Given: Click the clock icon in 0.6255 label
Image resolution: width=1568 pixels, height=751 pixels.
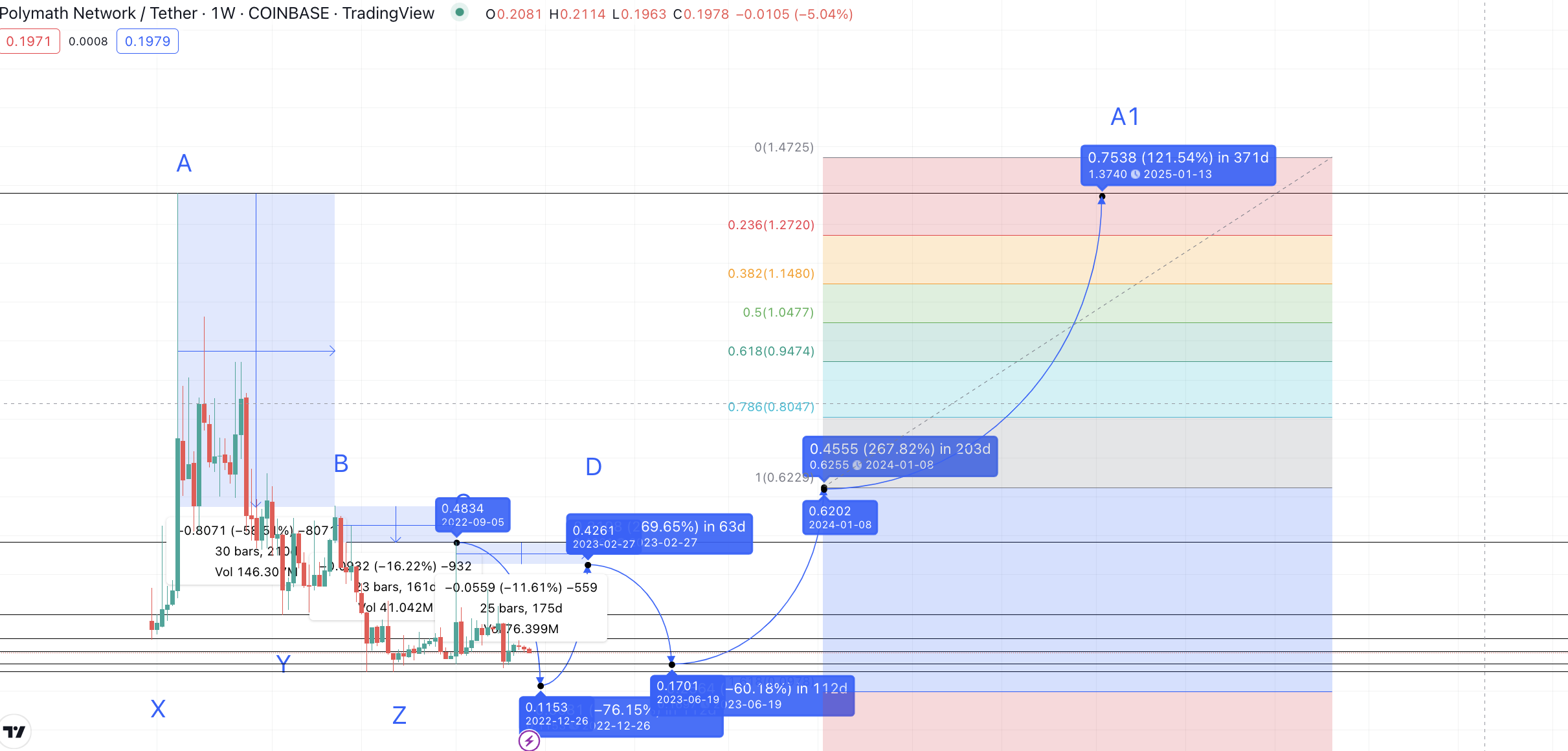Looking at the screenshot, I should coord(857,465).
